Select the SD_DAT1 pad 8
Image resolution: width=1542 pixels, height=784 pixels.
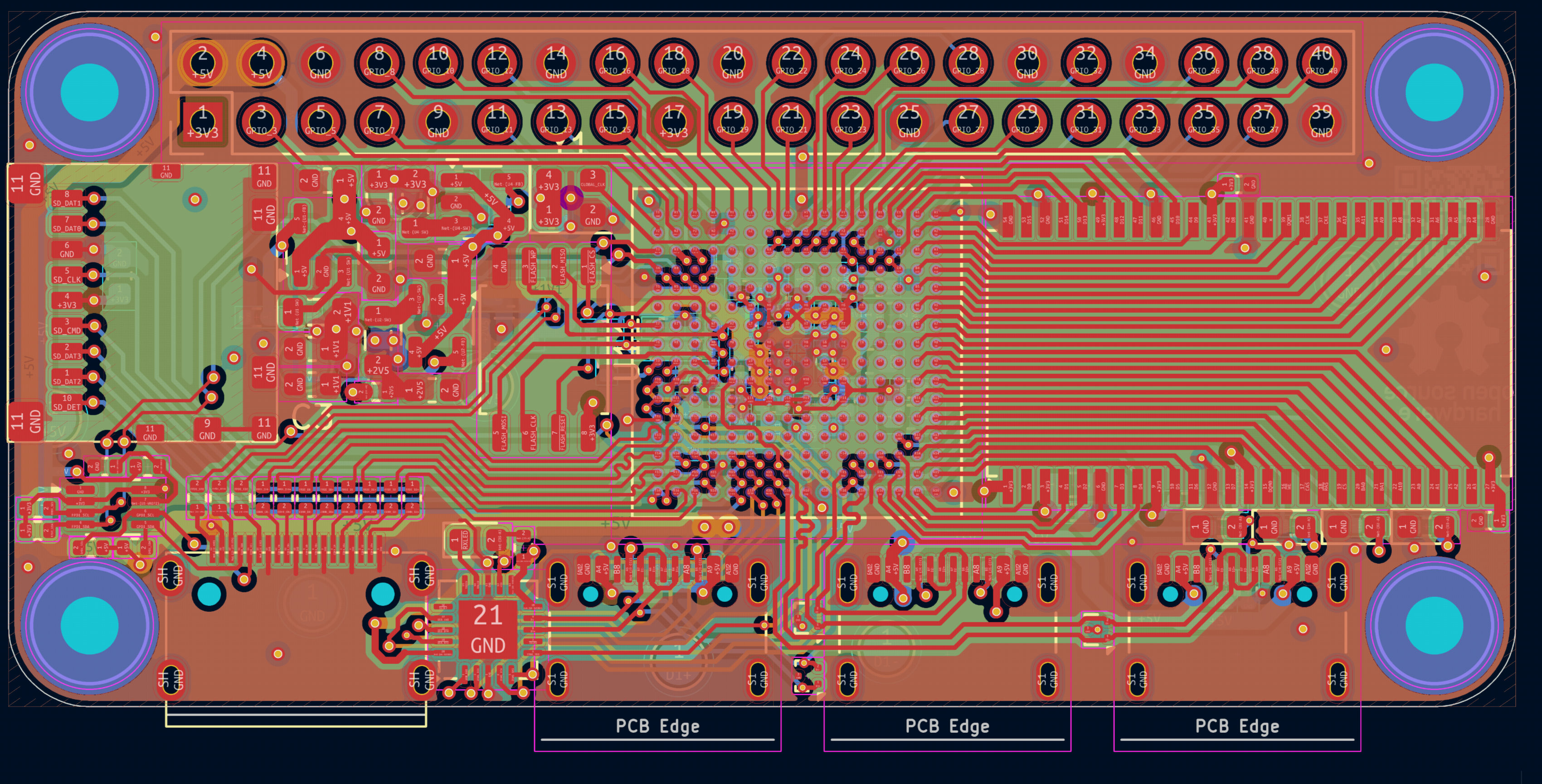click(67, 198)
